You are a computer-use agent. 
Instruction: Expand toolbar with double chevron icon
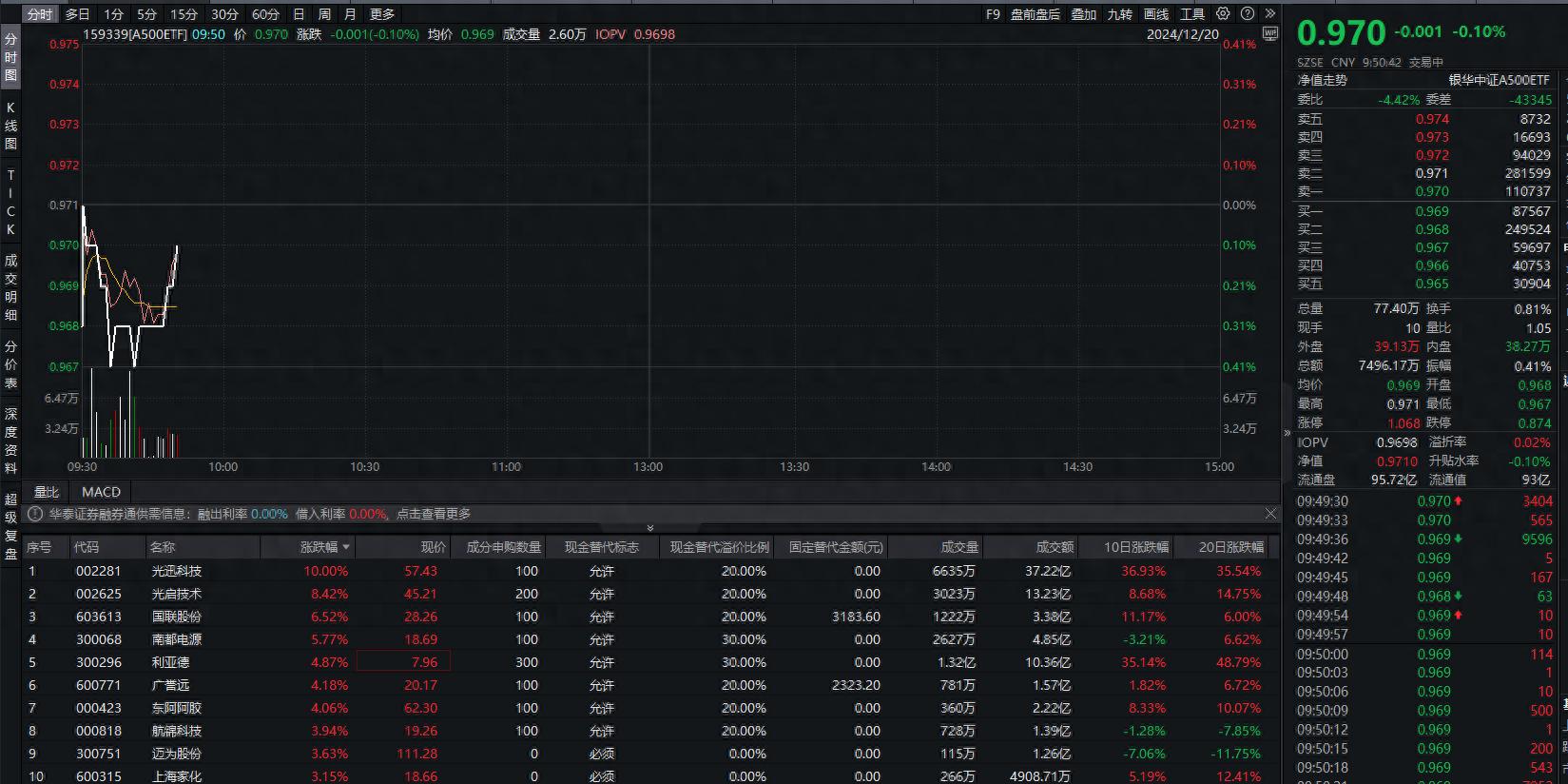[x=1271, y=13]
